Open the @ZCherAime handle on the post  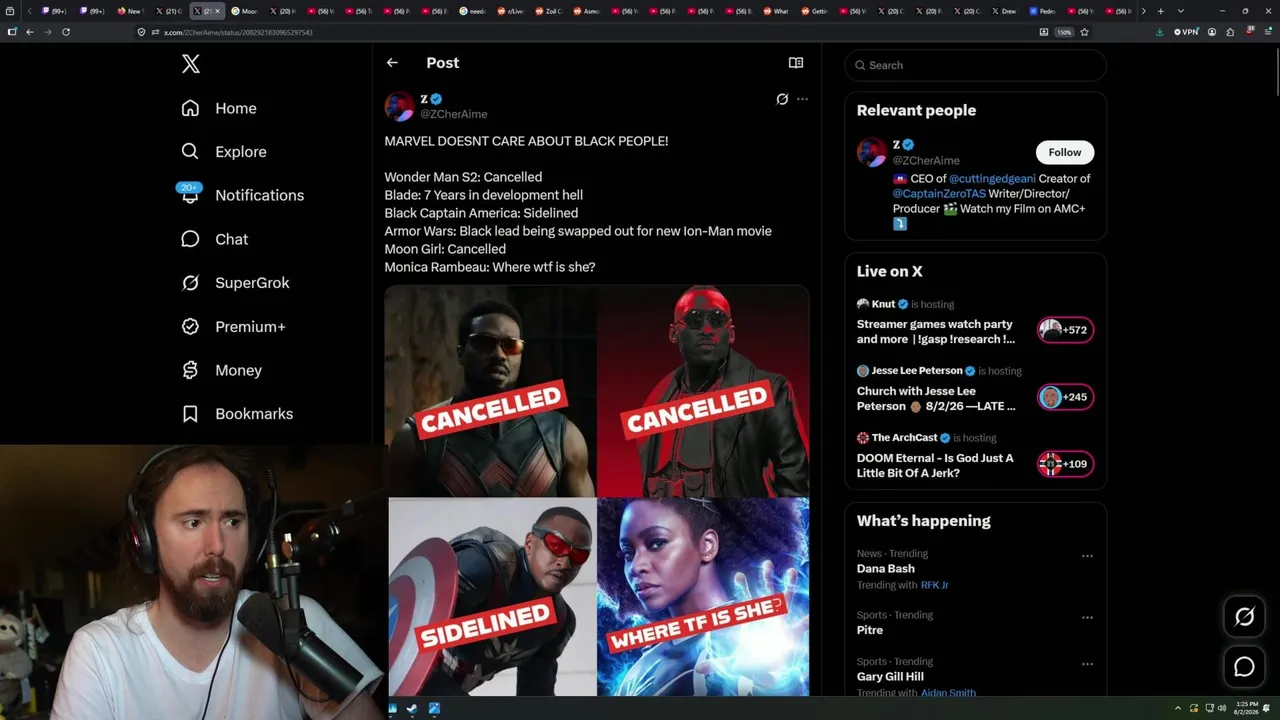(454, 114)
